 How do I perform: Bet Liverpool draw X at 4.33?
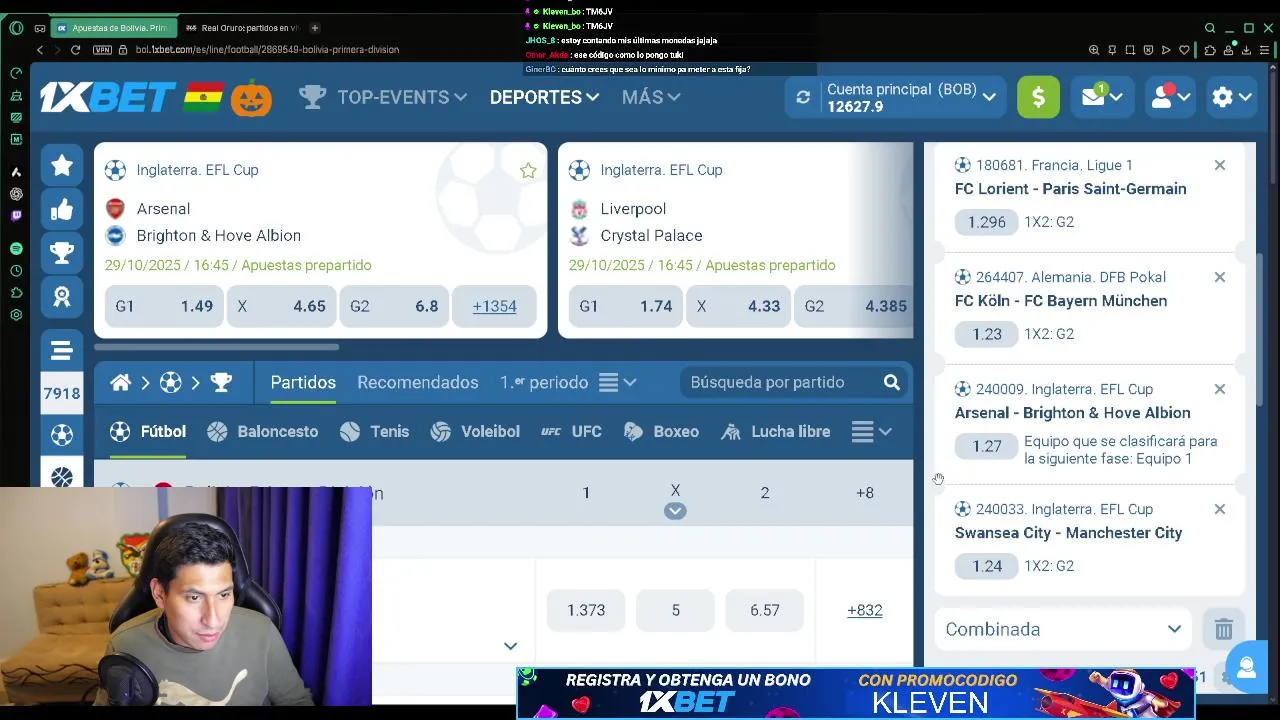[x=738, y=306]
